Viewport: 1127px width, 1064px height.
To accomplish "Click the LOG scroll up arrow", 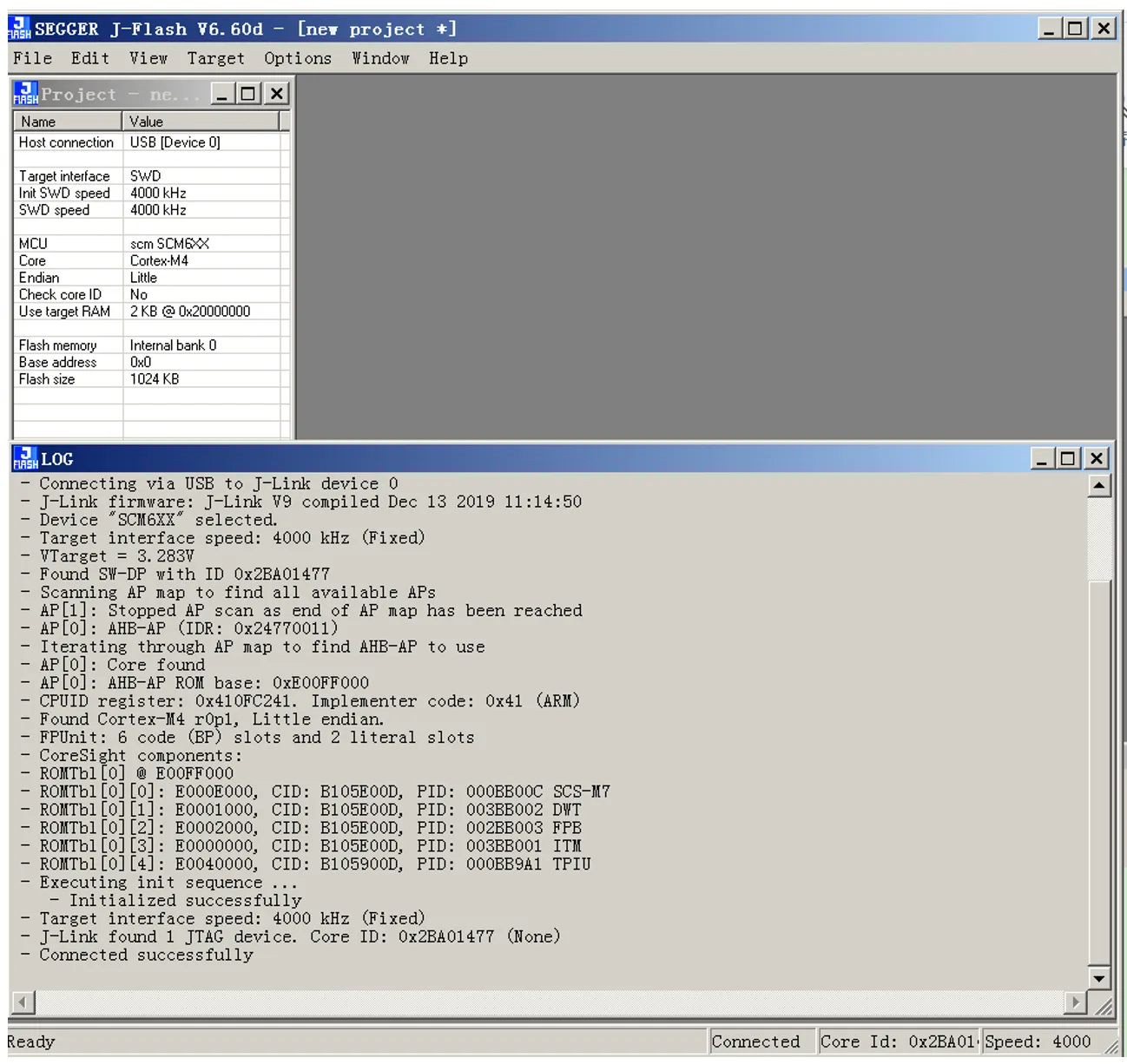I will pyautogui.click(x=1099, y=485).
